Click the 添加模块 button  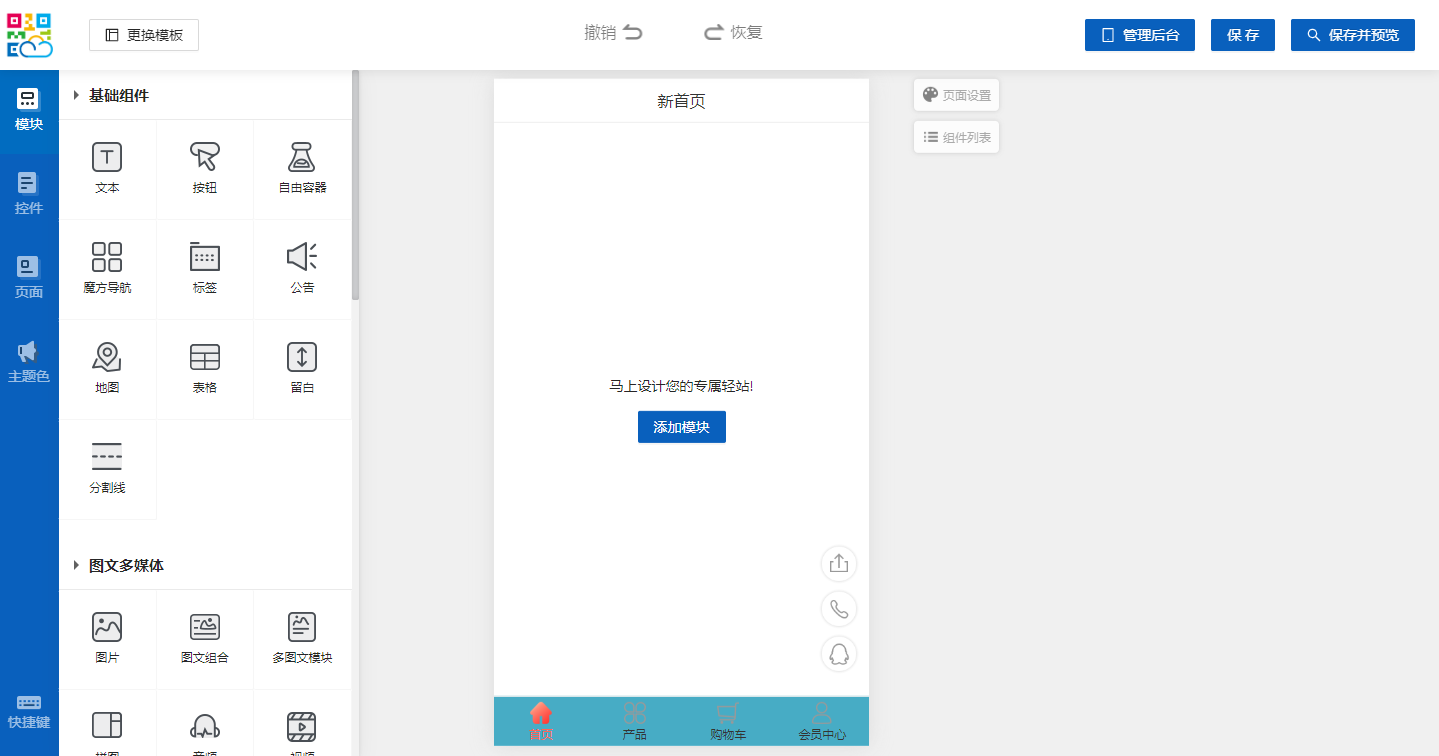(x=681, y=427)
